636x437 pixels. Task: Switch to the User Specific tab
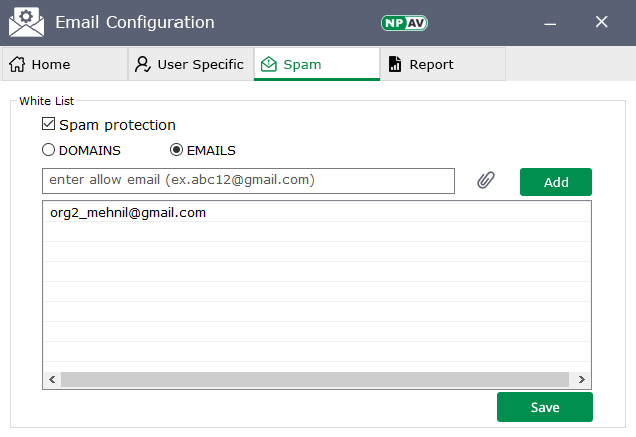(190, 64)
